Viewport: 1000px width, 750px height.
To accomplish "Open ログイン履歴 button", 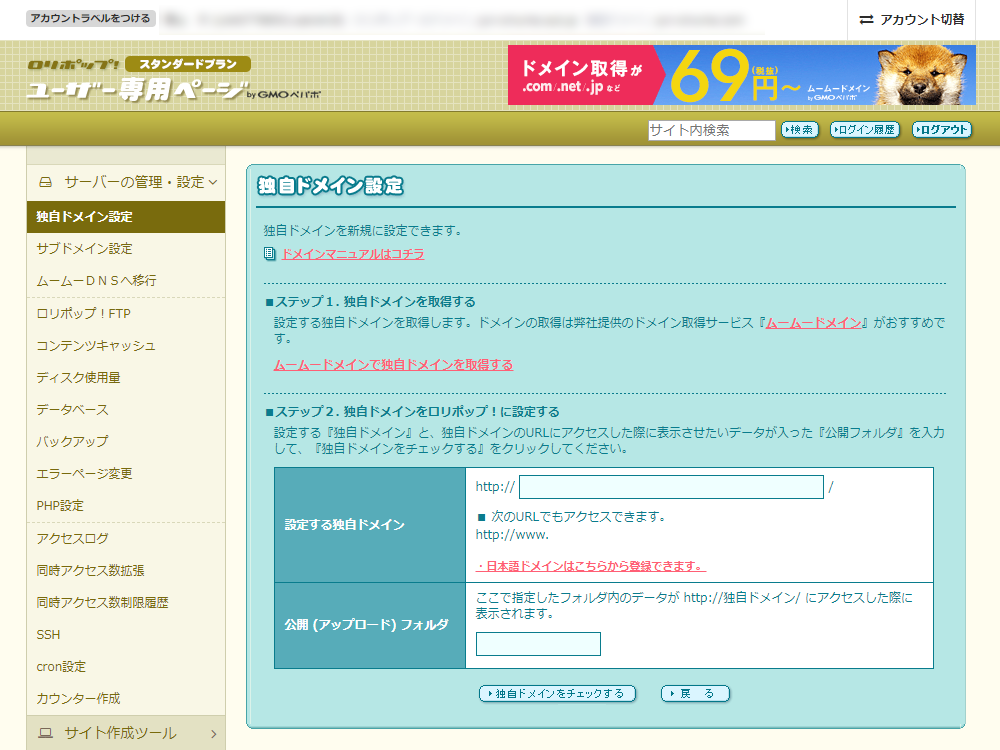I will [865, 130].
